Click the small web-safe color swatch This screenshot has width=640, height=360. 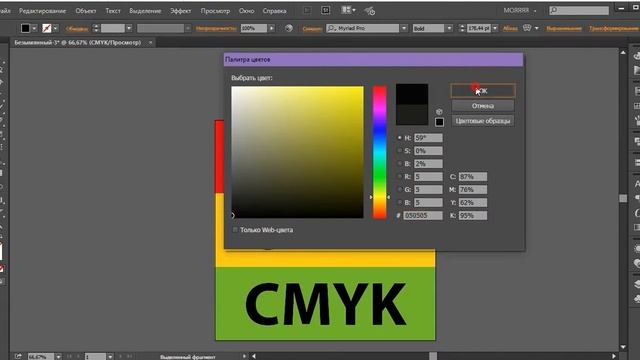point(439,122)
